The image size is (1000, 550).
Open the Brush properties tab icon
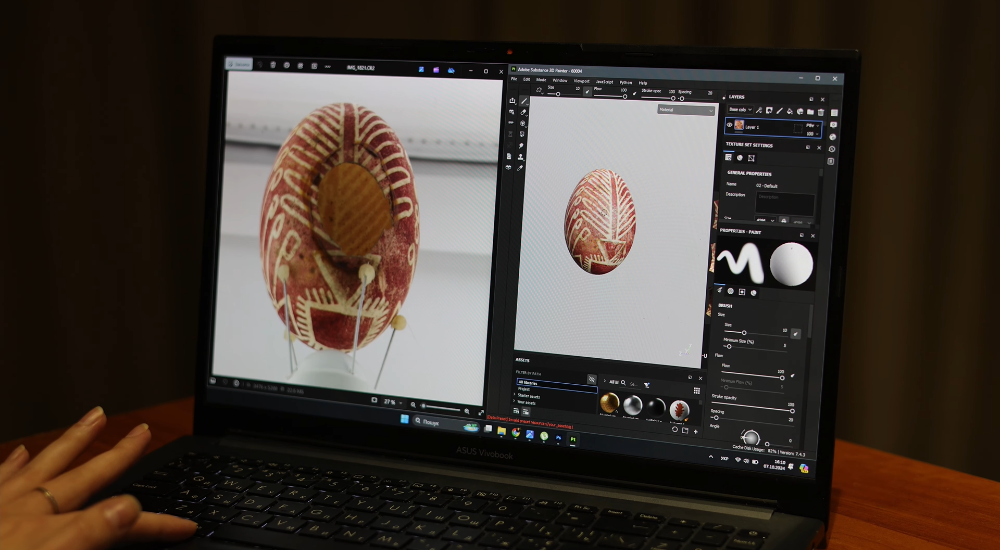click(719, 290)
